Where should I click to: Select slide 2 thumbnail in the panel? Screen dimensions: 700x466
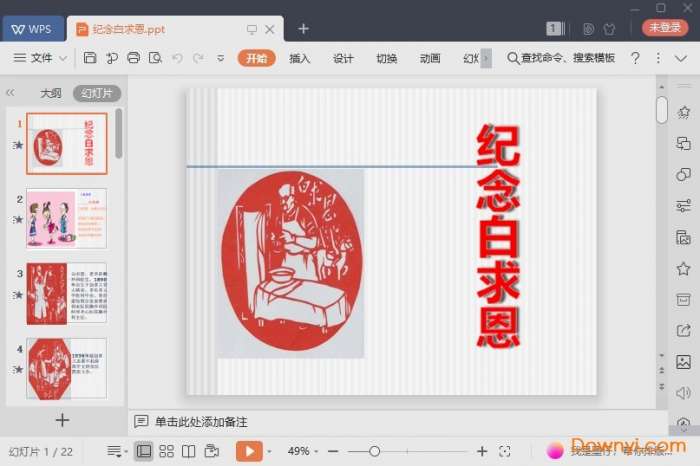coord(67,218)
